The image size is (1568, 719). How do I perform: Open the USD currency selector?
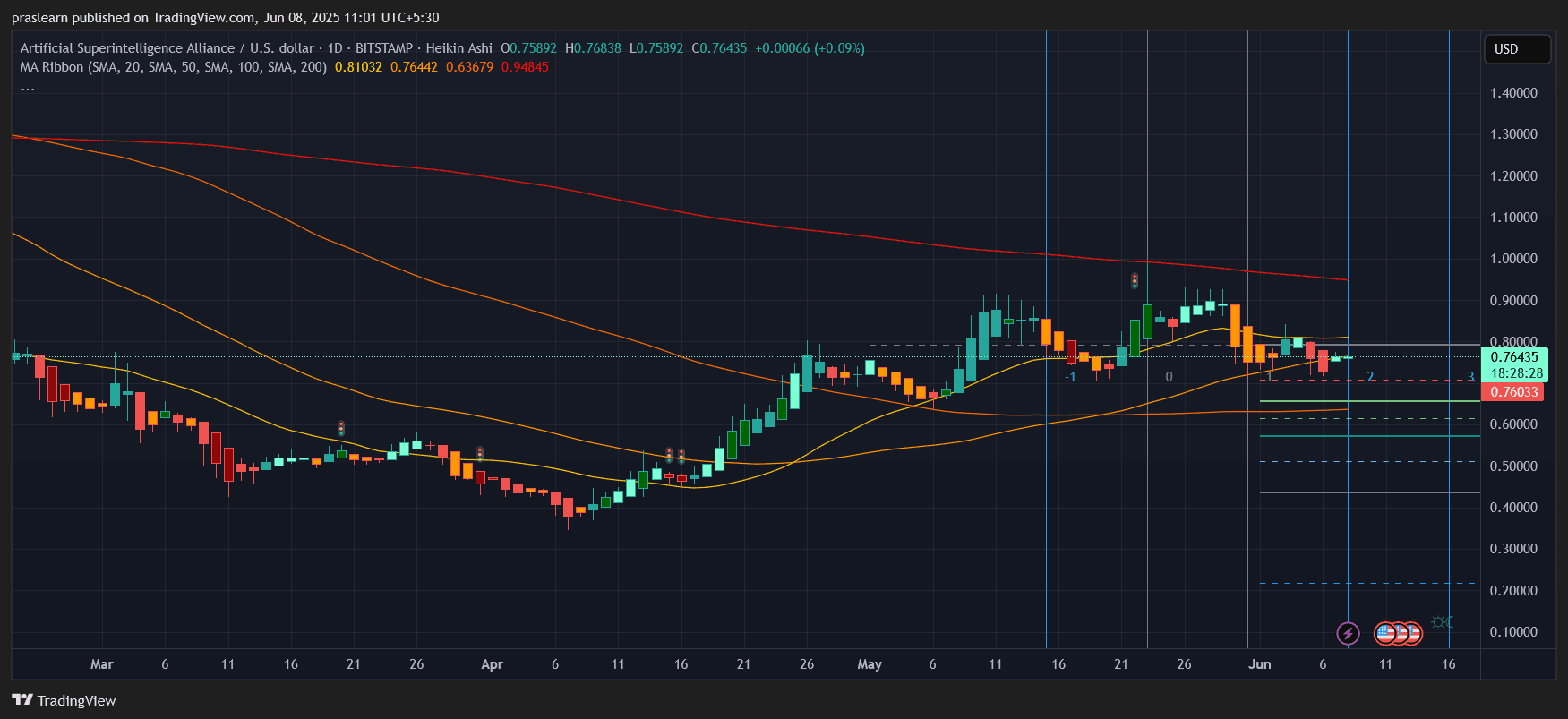click(x=1516, y=49)
